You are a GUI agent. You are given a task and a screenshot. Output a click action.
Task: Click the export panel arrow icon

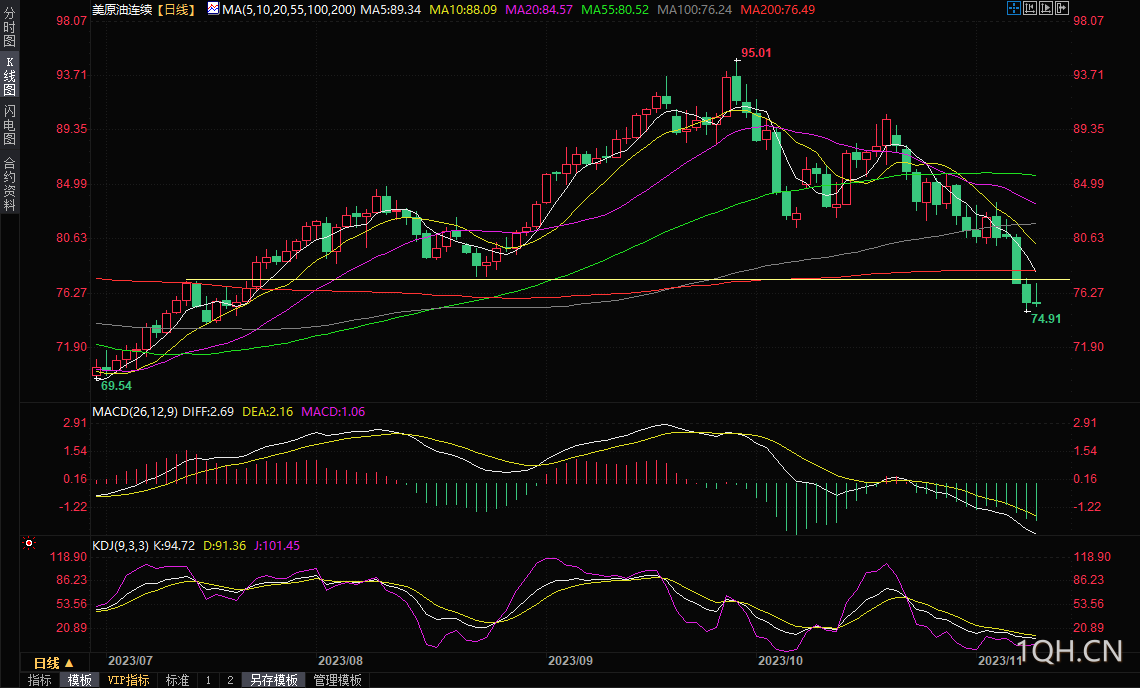[1062, 8]
